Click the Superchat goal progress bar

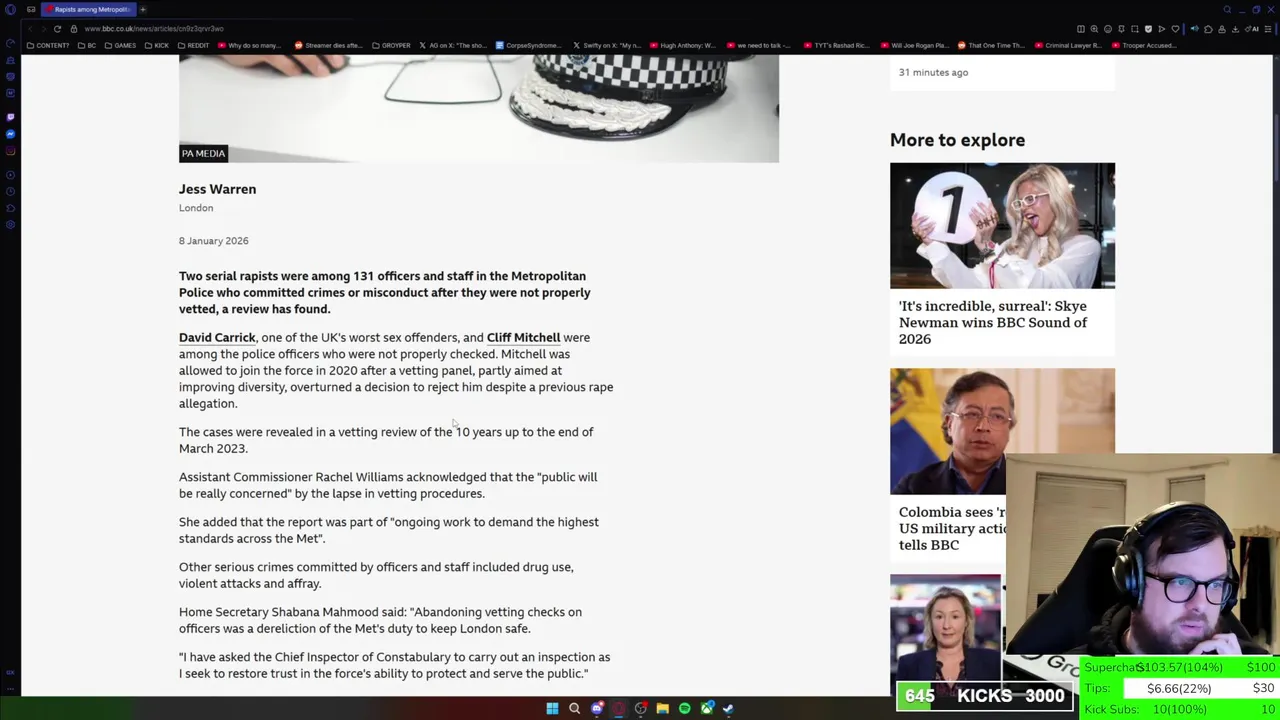(x=1180, y=667)
